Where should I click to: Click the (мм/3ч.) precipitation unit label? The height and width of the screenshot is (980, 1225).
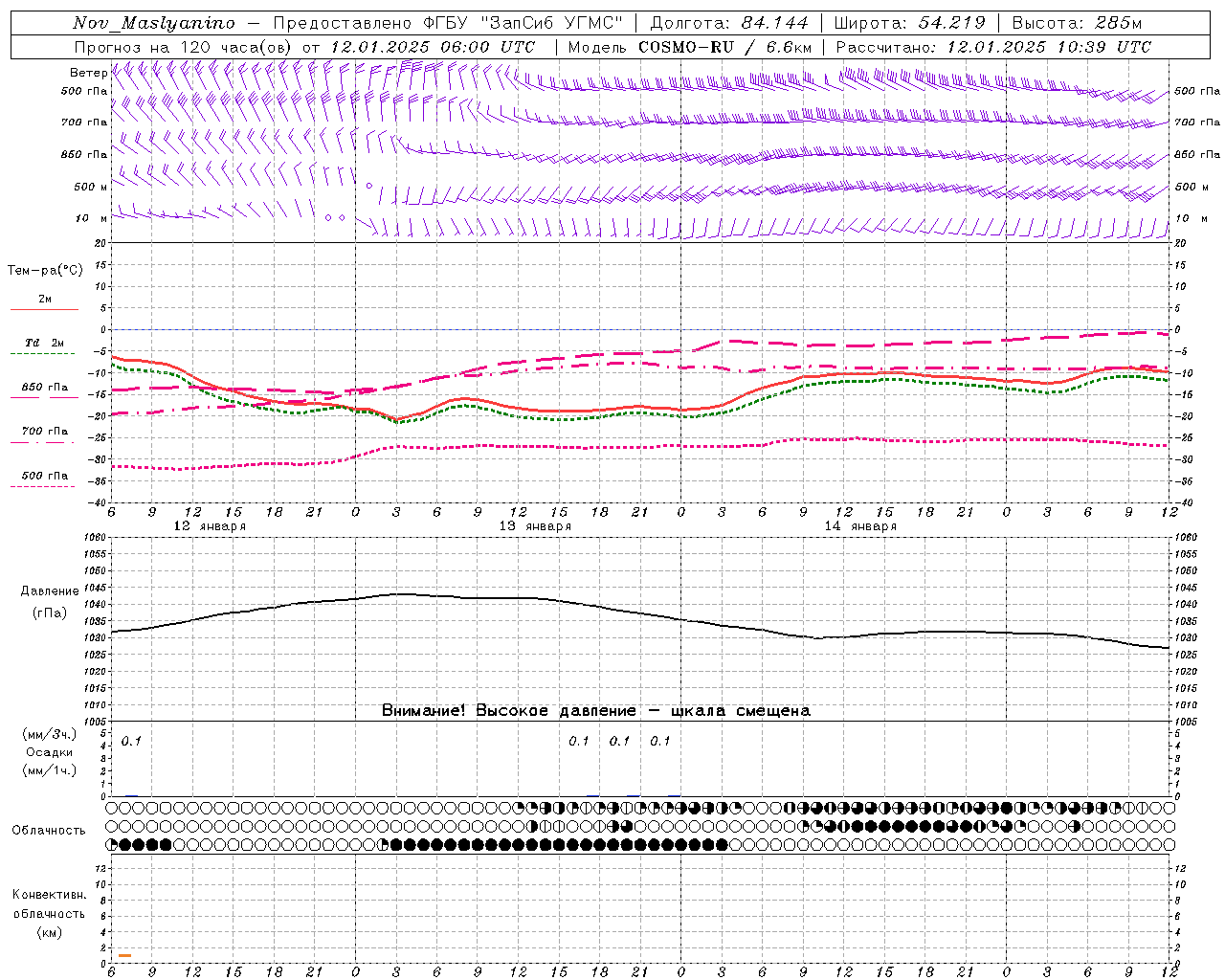click(x=50, y=734)
